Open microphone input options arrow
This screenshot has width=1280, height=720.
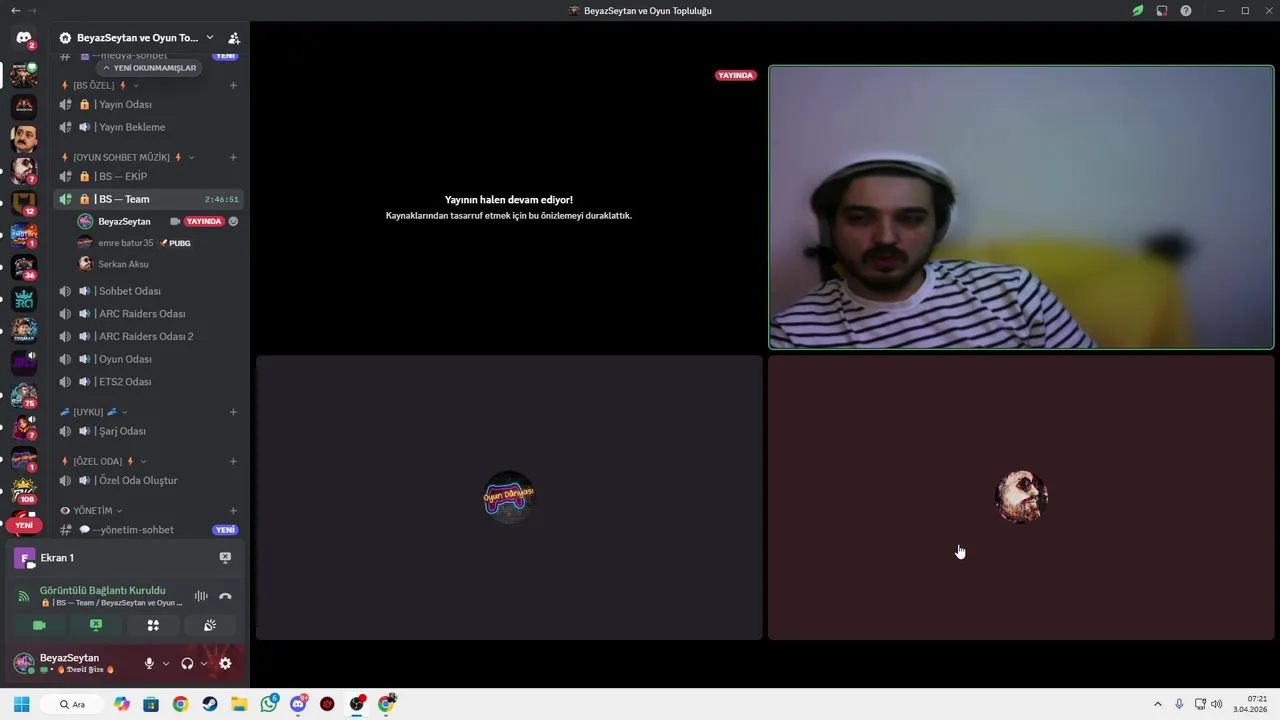point(166,663)
